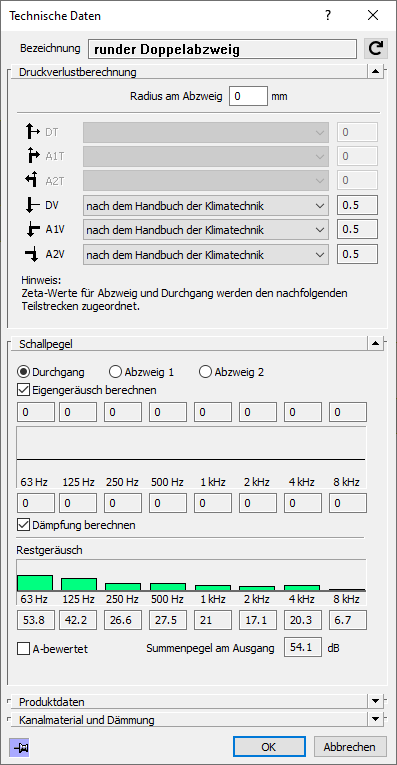The image size is (397, 765).
Task: Expand the Produktdaten section
Action: [375, 702]
